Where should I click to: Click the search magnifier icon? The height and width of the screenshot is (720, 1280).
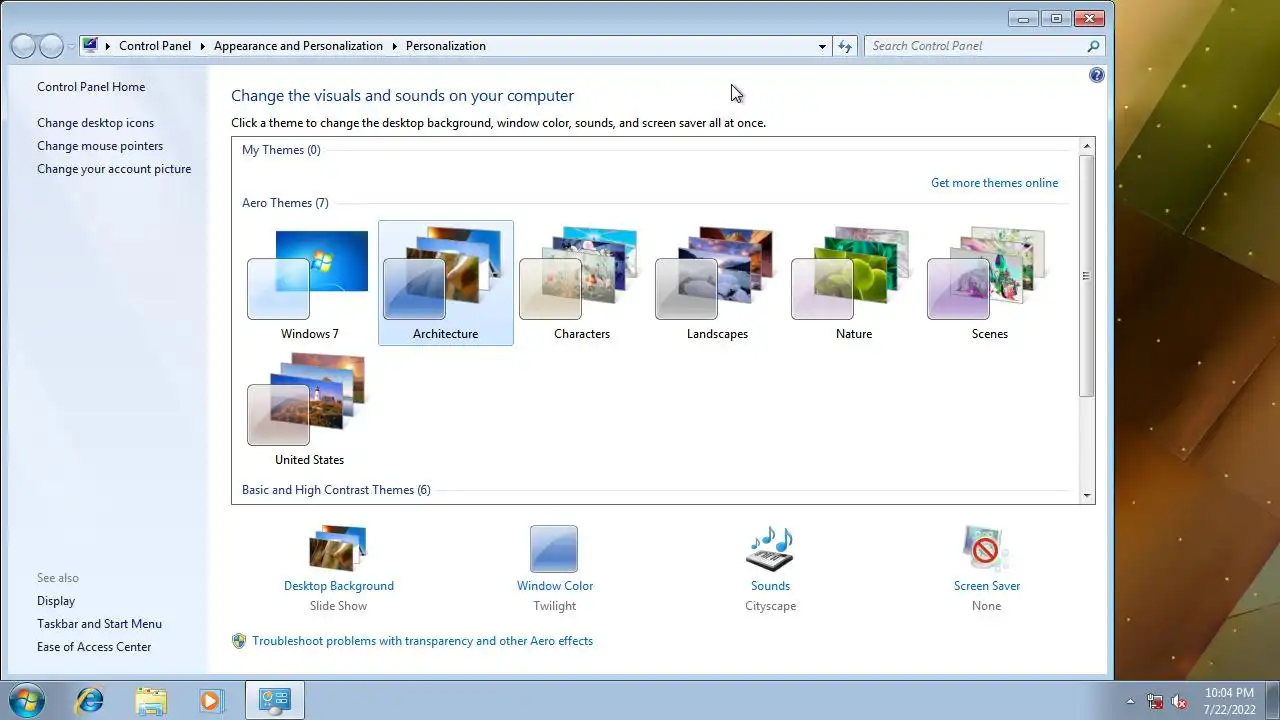click(x=1093, y=46)
